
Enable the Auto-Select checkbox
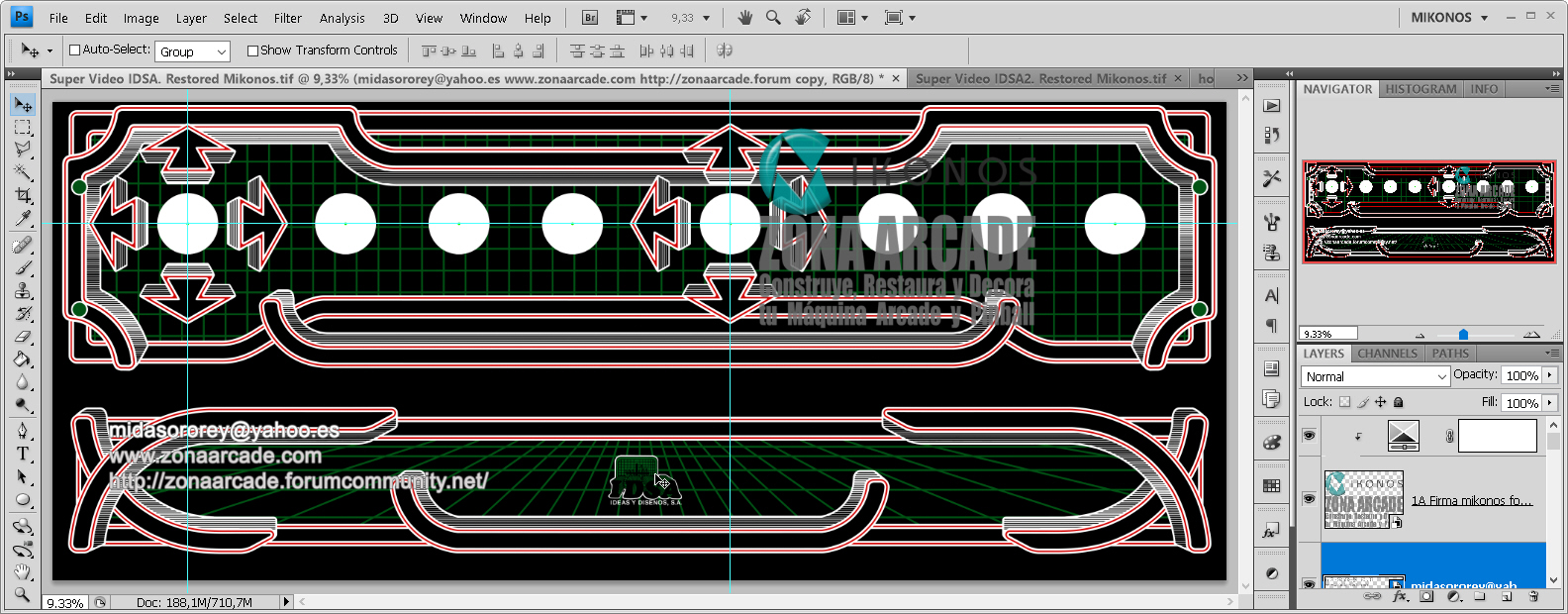coord(74,51)
